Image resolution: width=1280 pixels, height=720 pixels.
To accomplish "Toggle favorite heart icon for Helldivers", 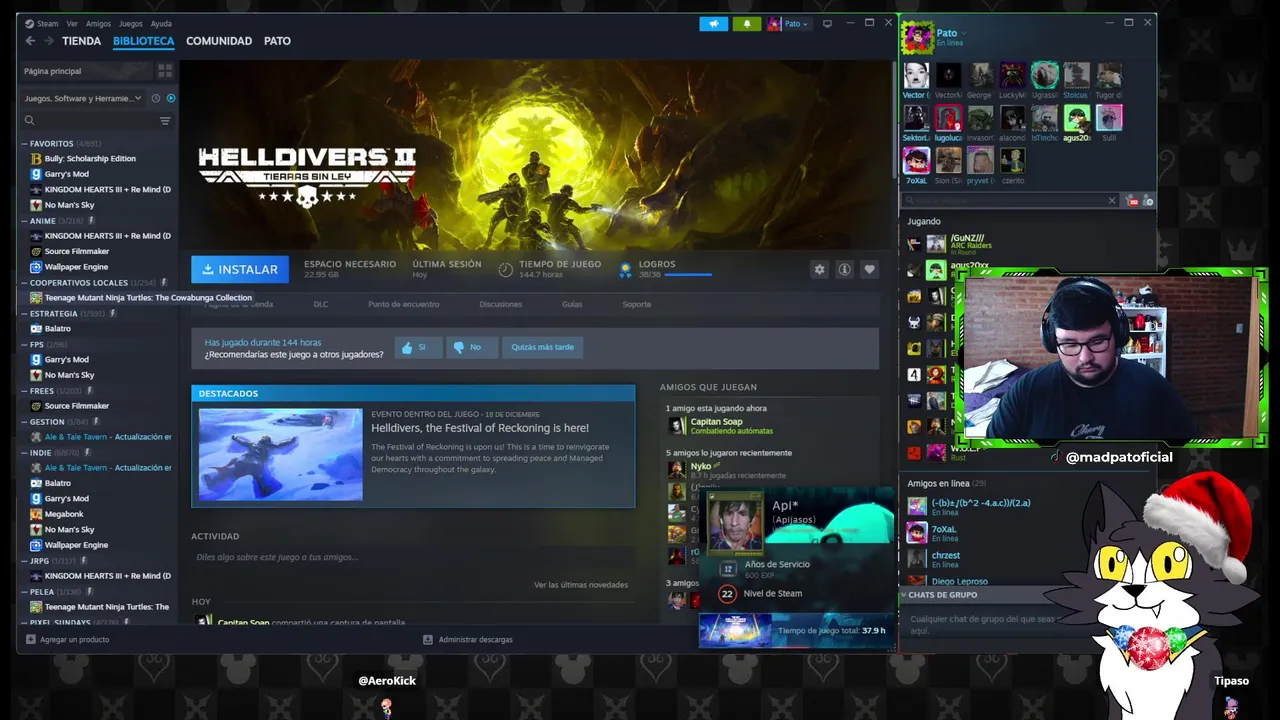I will [869, 270].
